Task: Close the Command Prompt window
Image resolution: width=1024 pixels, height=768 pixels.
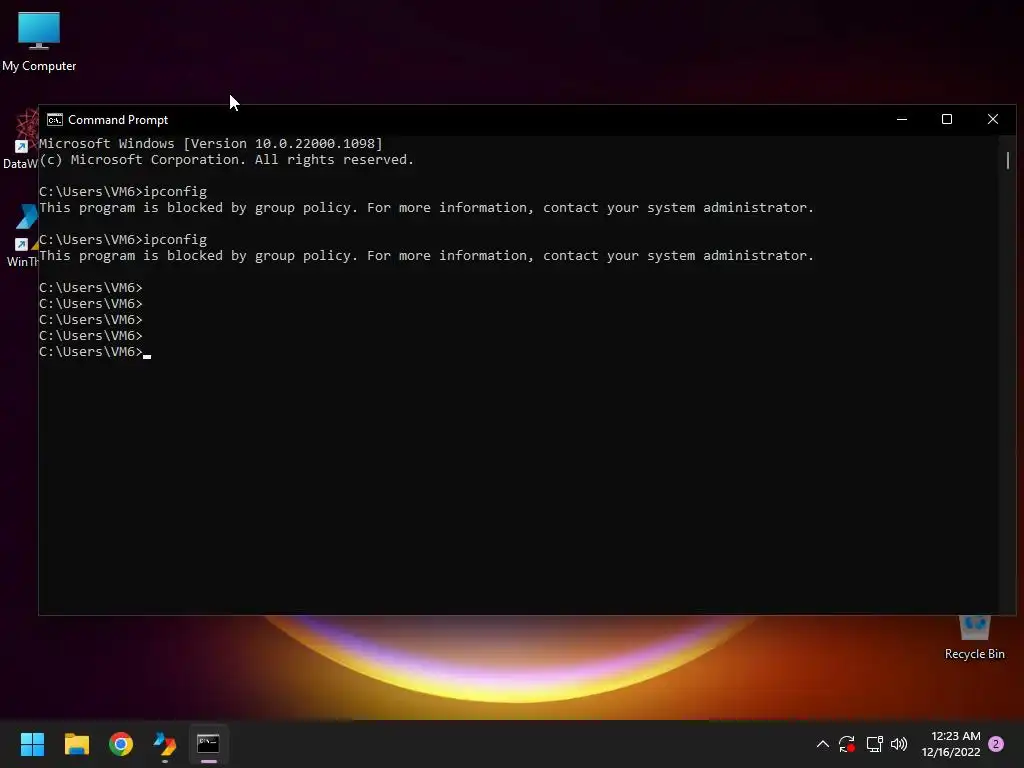Action: (993, 120)
